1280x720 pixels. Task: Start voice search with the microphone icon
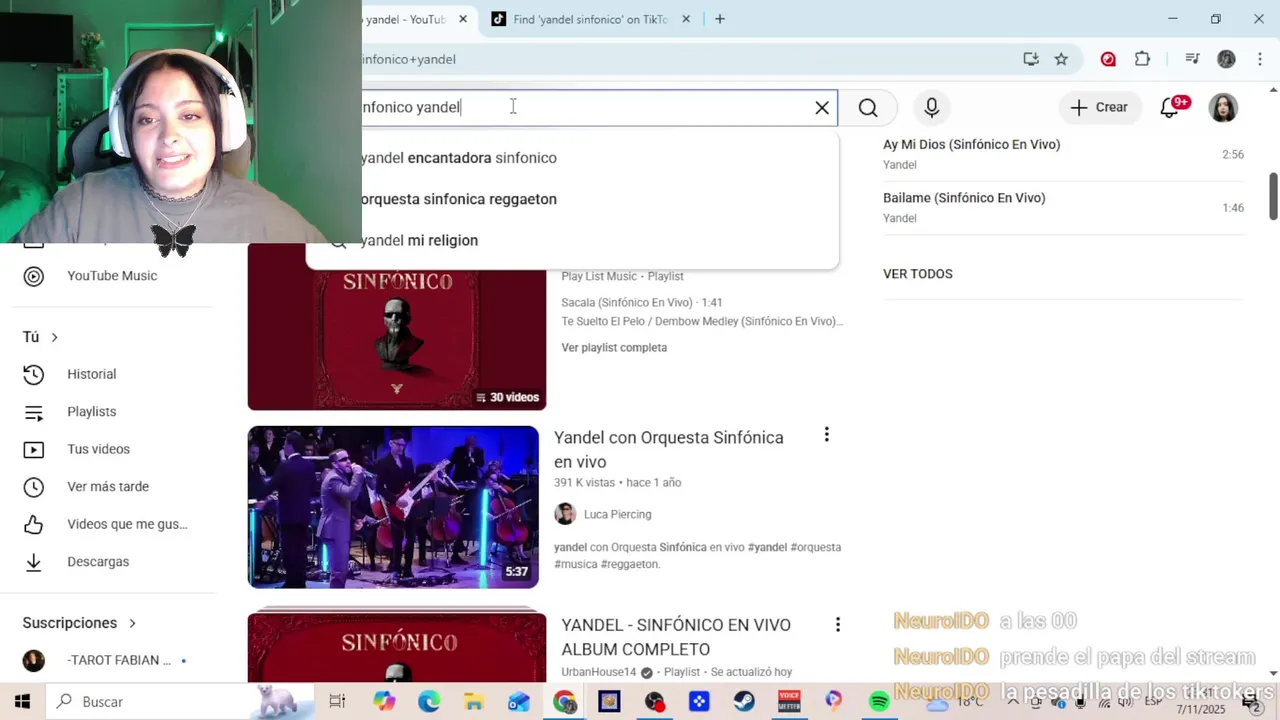pos(932,107)
